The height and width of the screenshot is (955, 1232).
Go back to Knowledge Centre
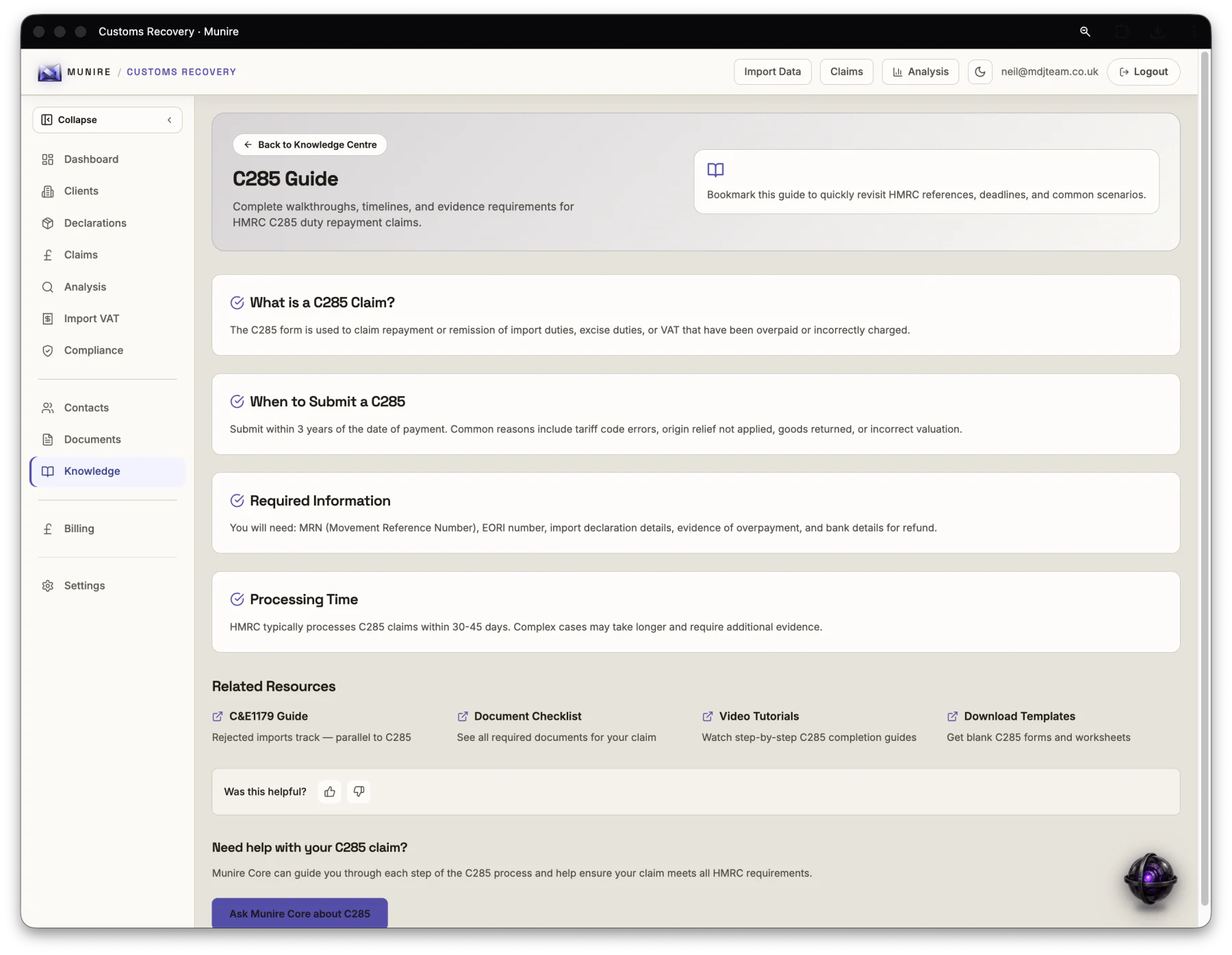coord(310,144)
